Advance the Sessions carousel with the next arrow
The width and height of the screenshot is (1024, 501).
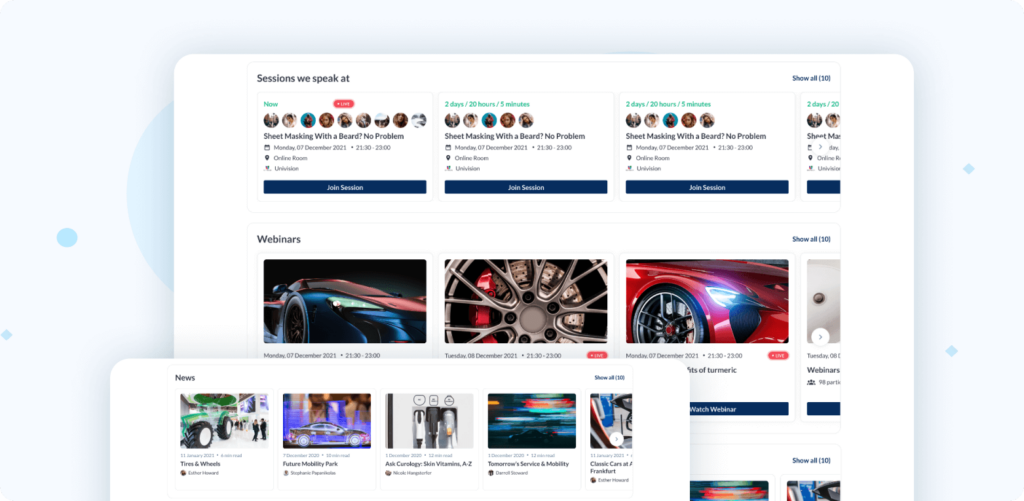820,147
